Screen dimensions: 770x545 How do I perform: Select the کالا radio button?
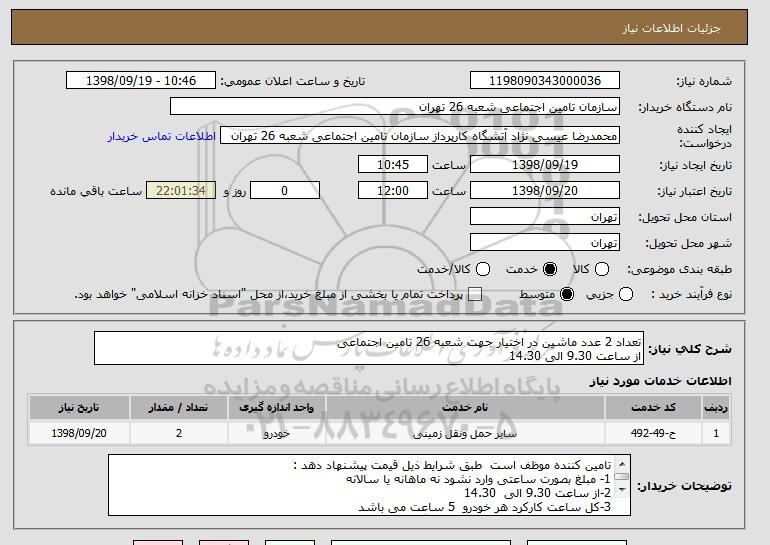[602, 269]
